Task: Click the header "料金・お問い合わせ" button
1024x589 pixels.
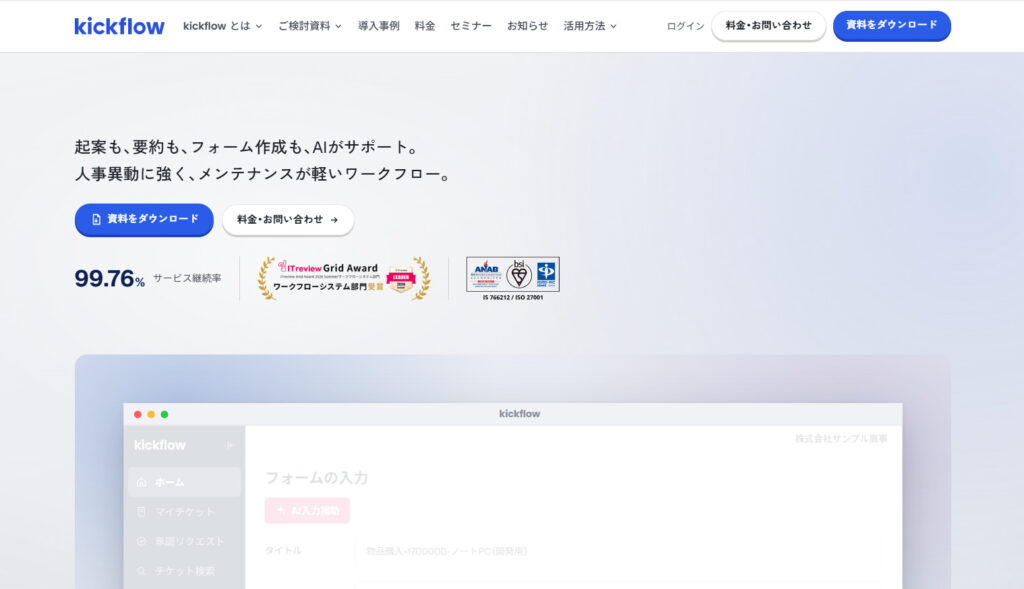Action: (x=768, y=25)
